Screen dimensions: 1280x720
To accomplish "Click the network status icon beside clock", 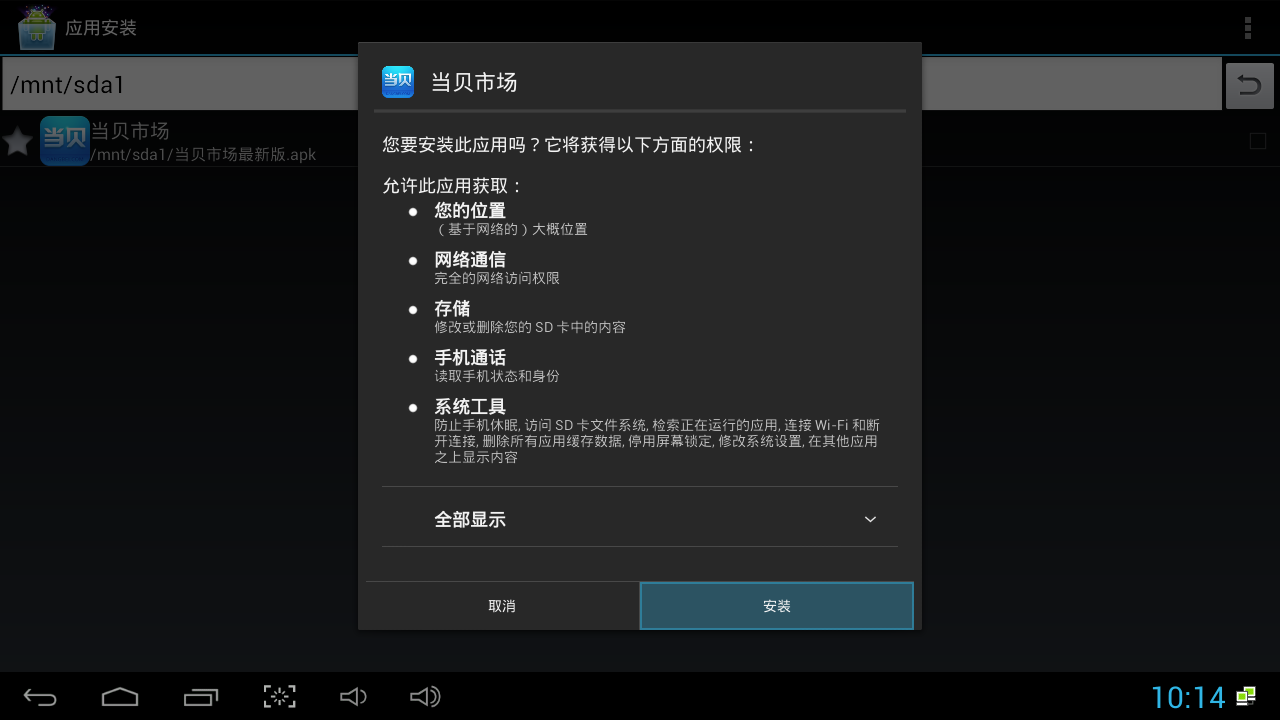I will click(x=1246, y=696).
